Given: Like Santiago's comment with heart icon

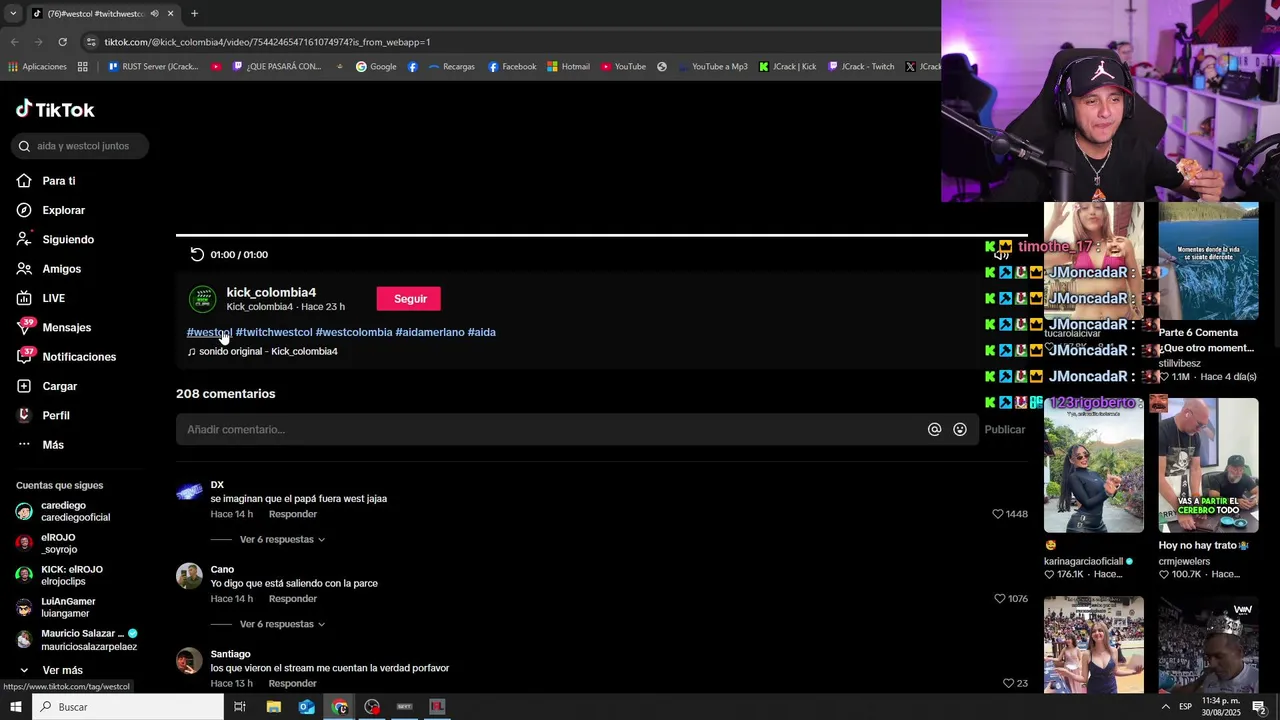Looking at the screenshot, I should [1008, 683].
